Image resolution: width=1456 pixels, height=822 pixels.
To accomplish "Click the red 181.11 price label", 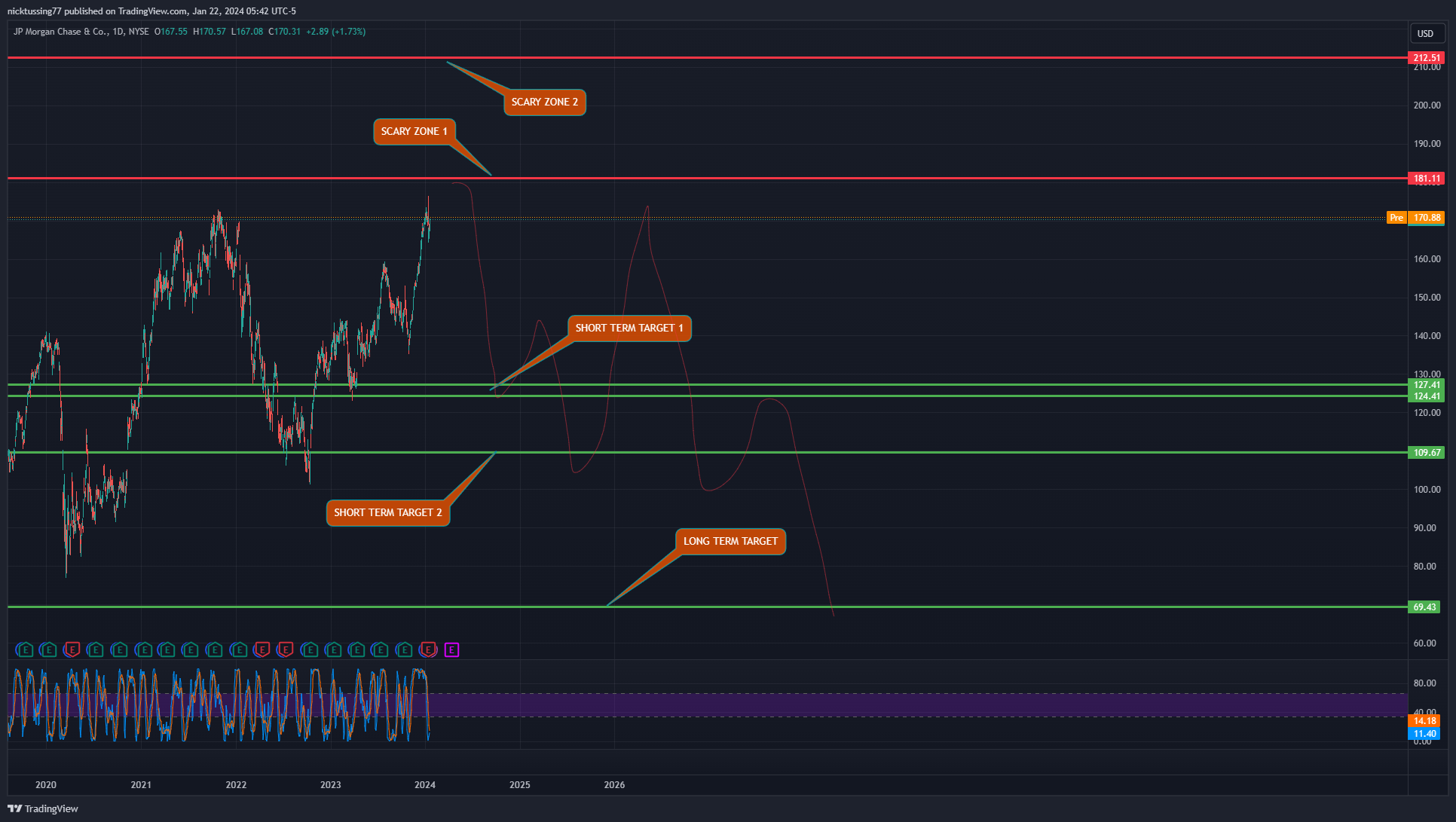I will pos(1426,179).
